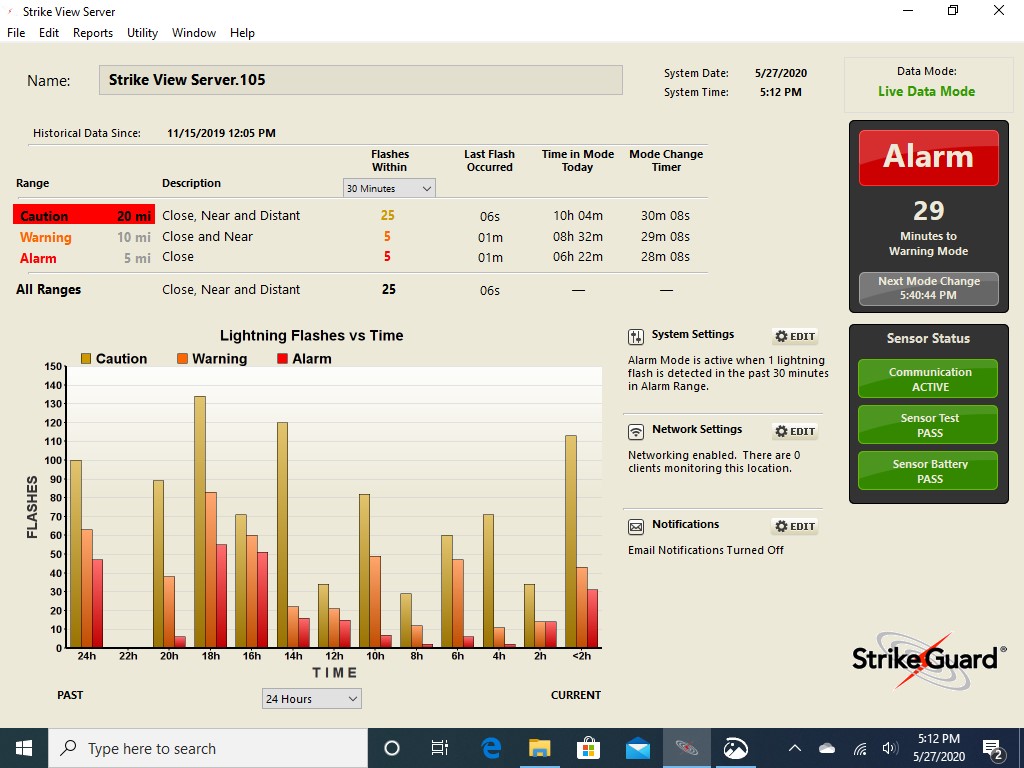Screen dimensions: 1024x768
Task: Open the 24 Hours time range dropdown
Action: [x=311, y=699]
